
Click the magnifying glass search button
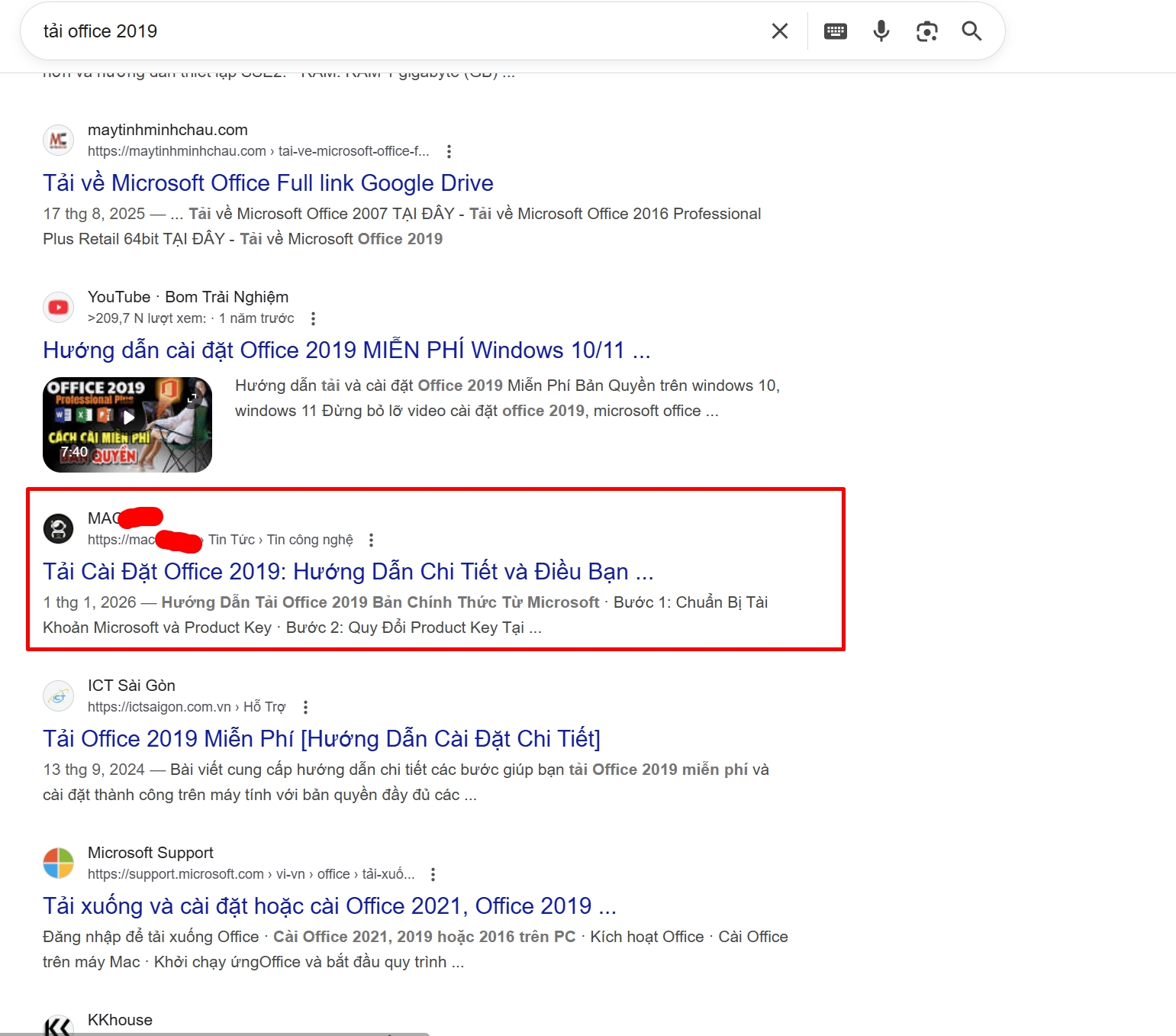click(x=971, y=31)
